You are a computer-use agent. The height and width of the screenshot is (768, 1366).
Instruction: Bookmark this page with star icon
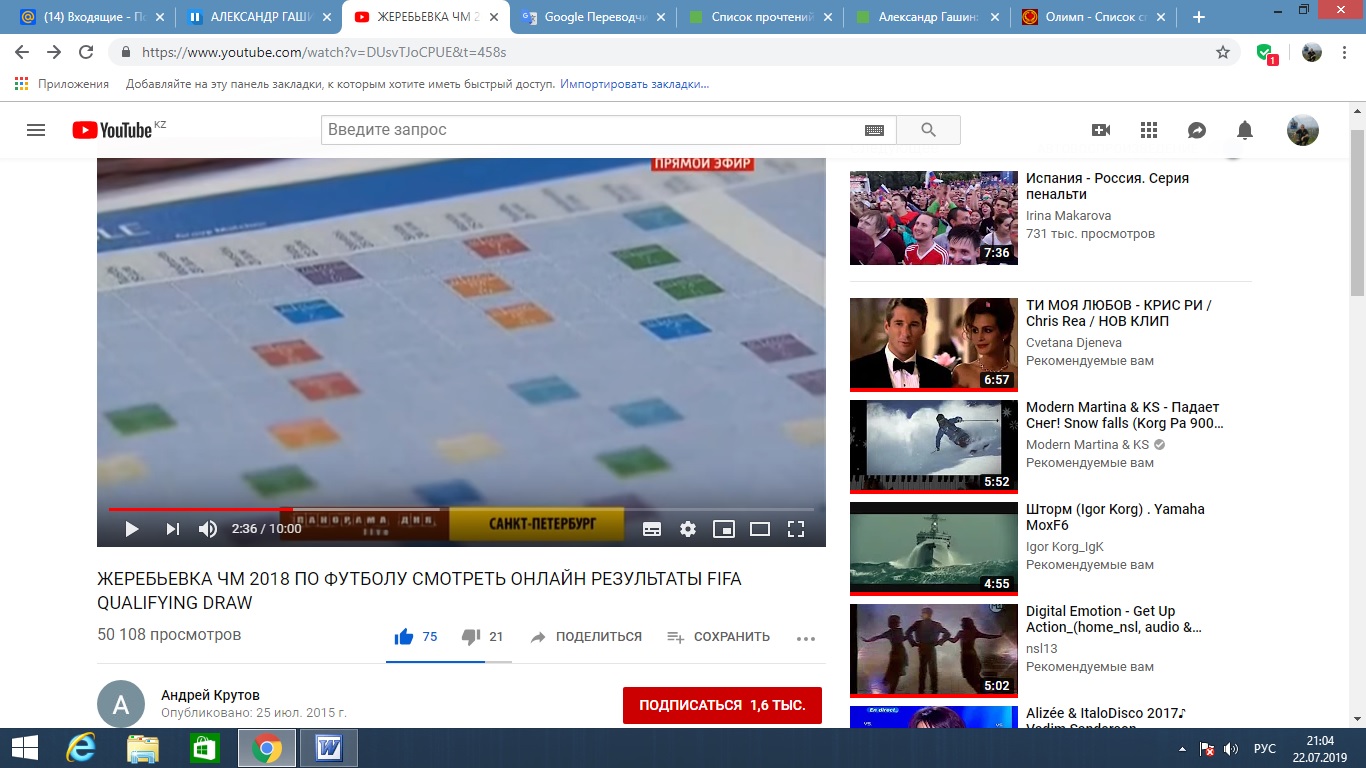coord(1223,52)
